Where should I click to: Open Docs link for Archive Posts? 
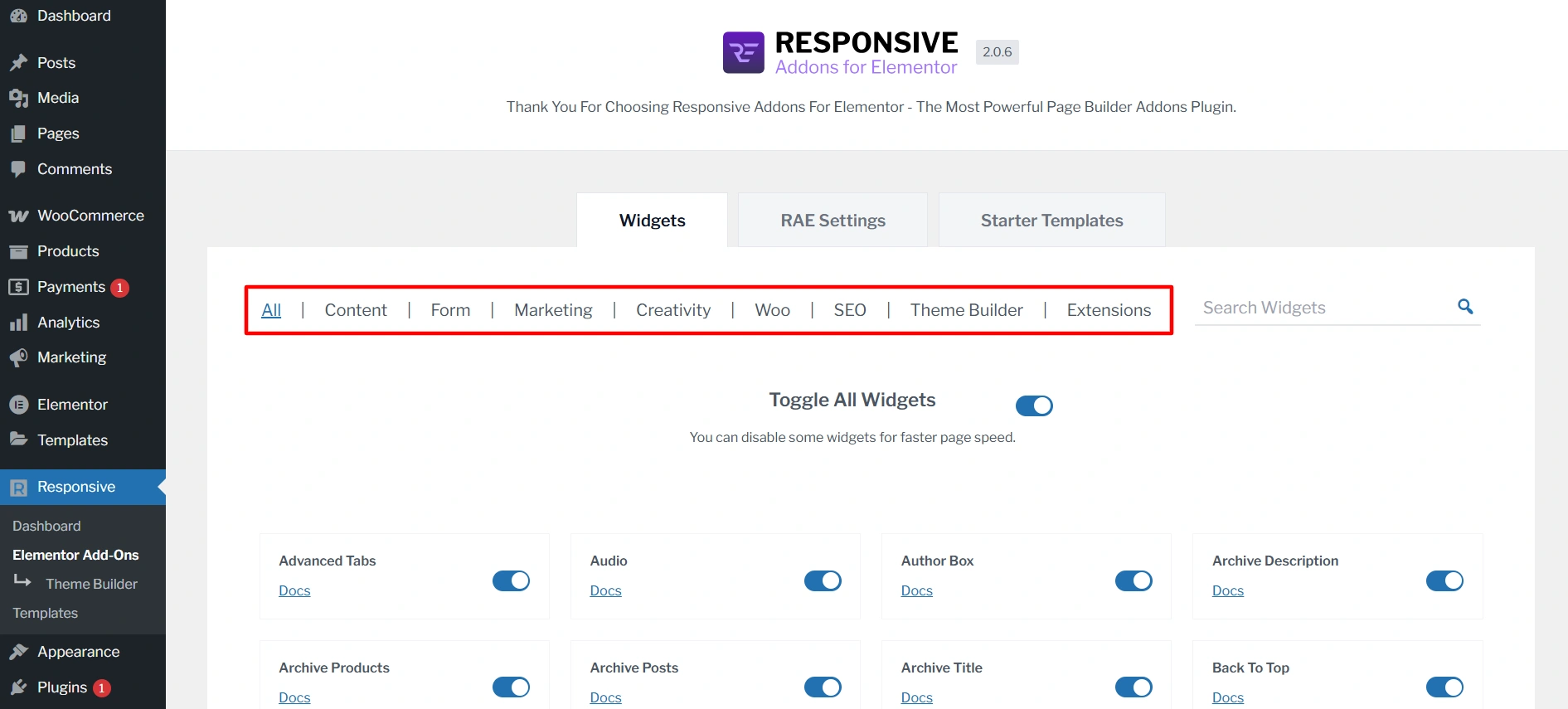click(605, 697)
